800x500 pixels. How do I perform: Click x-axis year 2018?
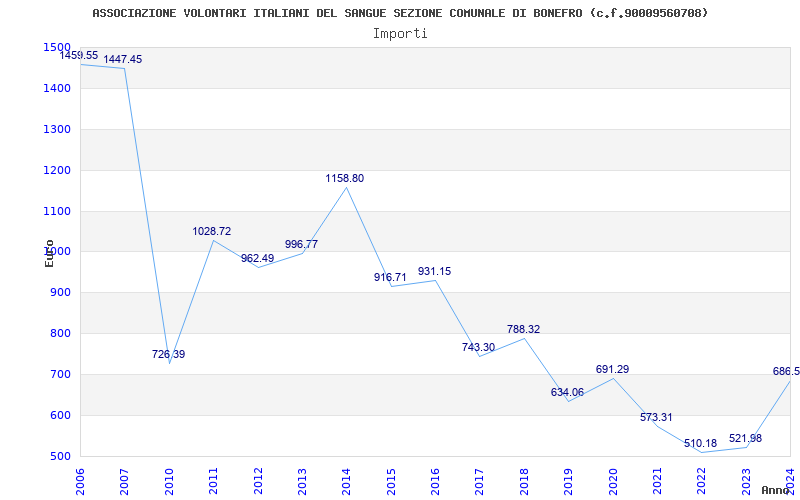click(x=524, y=482)
